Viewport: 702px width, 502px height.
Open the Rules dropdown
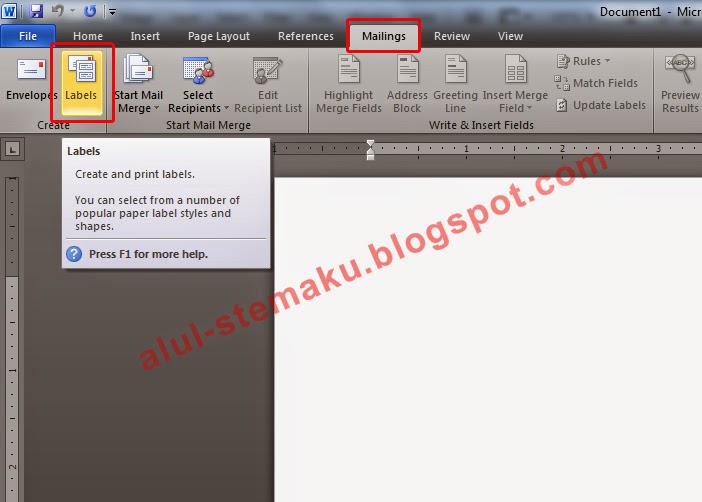583,61
